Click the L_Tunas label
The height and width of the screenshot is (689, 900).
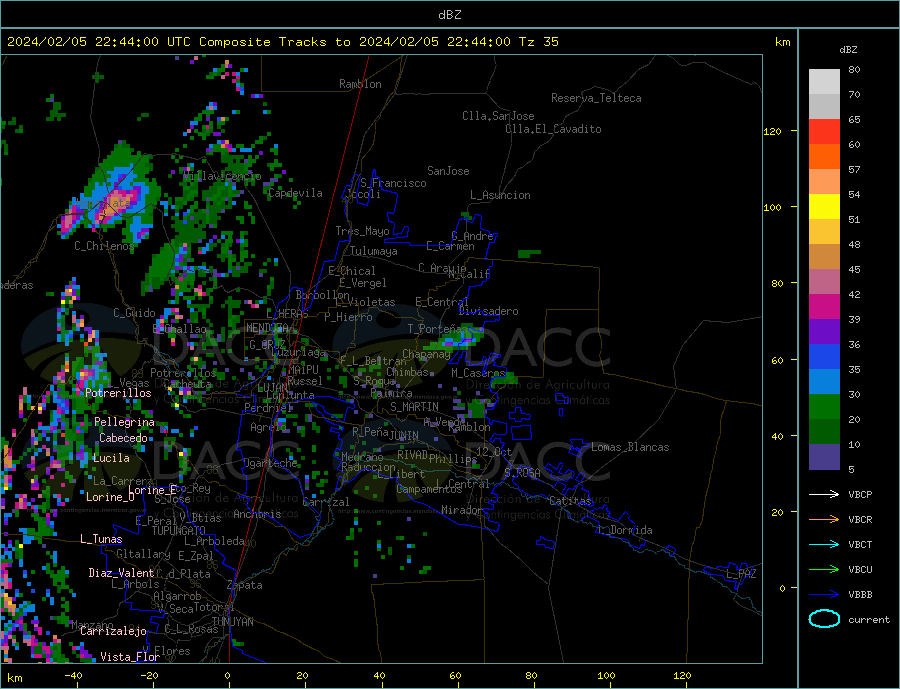click(x=101, y=539)
